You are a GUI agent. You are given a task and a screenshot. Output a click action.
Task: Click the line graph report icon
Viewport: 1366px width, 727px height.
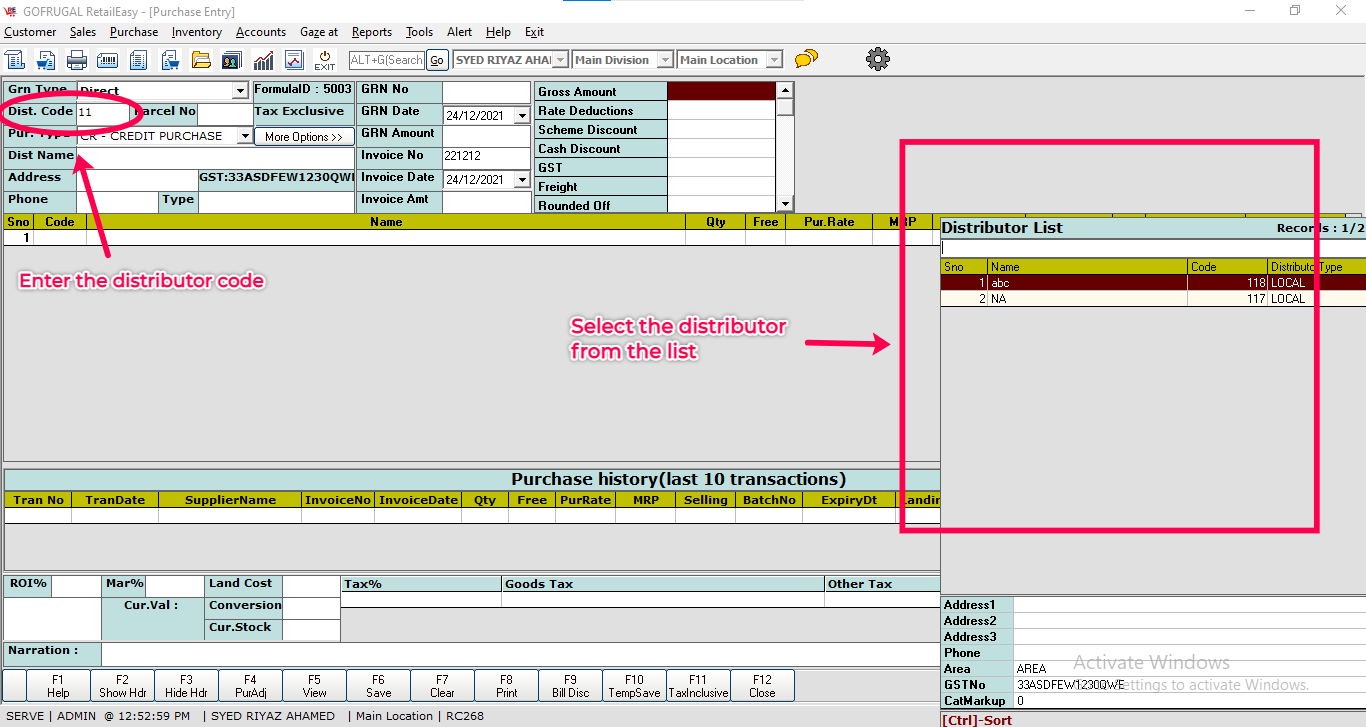click(294, 60)
